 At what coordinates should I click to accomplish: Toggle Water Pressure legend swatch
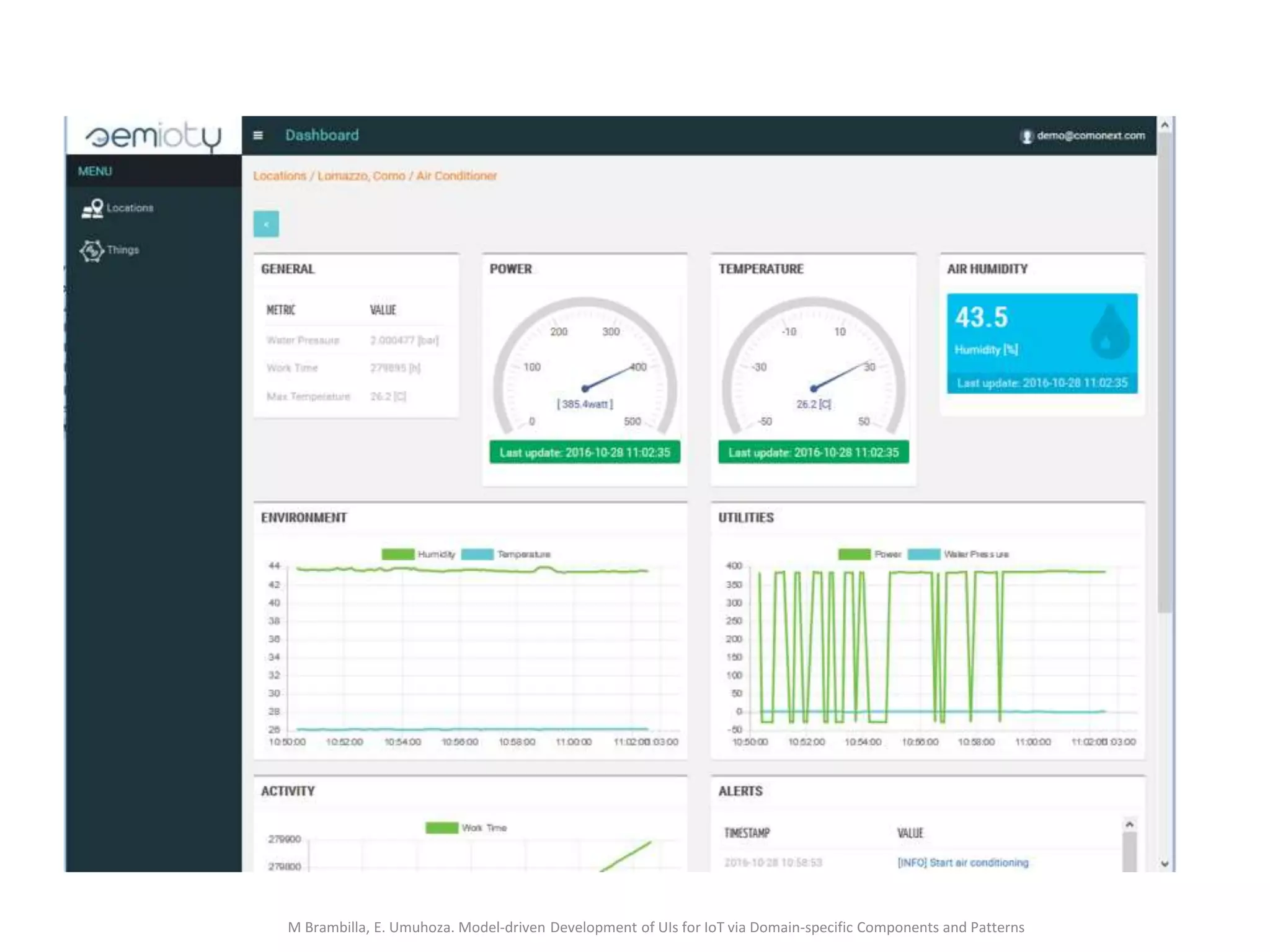coord(924,554)
